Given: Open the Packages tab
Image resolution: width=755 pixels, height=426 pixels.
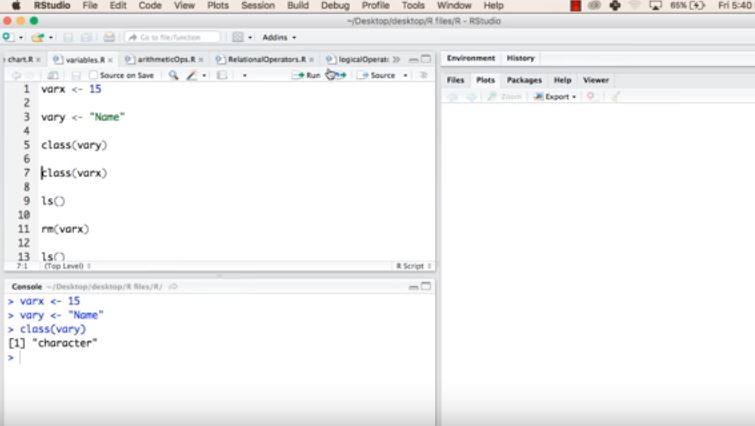Looking at the screenshot, I should [x=524, y=80].
